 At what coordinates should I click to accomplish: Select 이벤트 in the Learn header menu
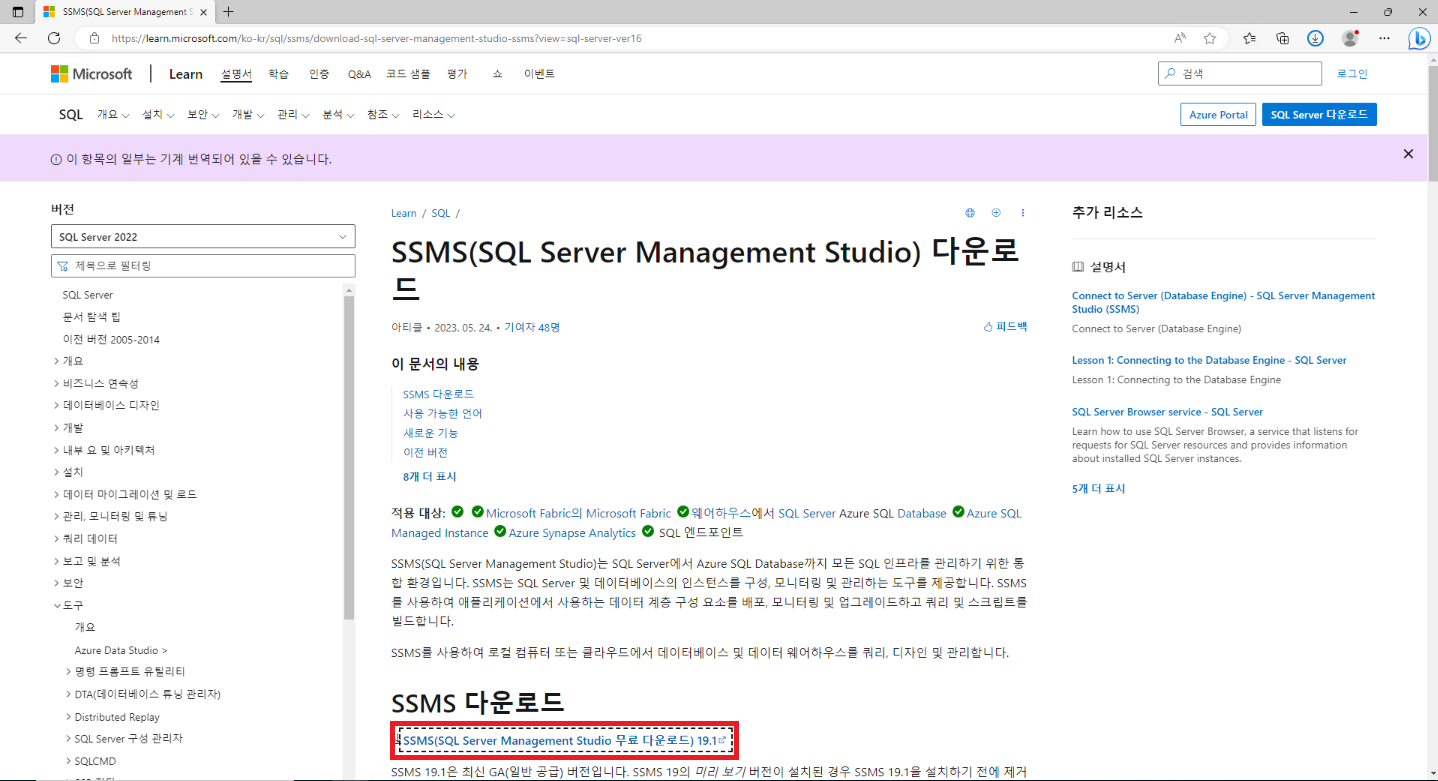pos(539,74)
